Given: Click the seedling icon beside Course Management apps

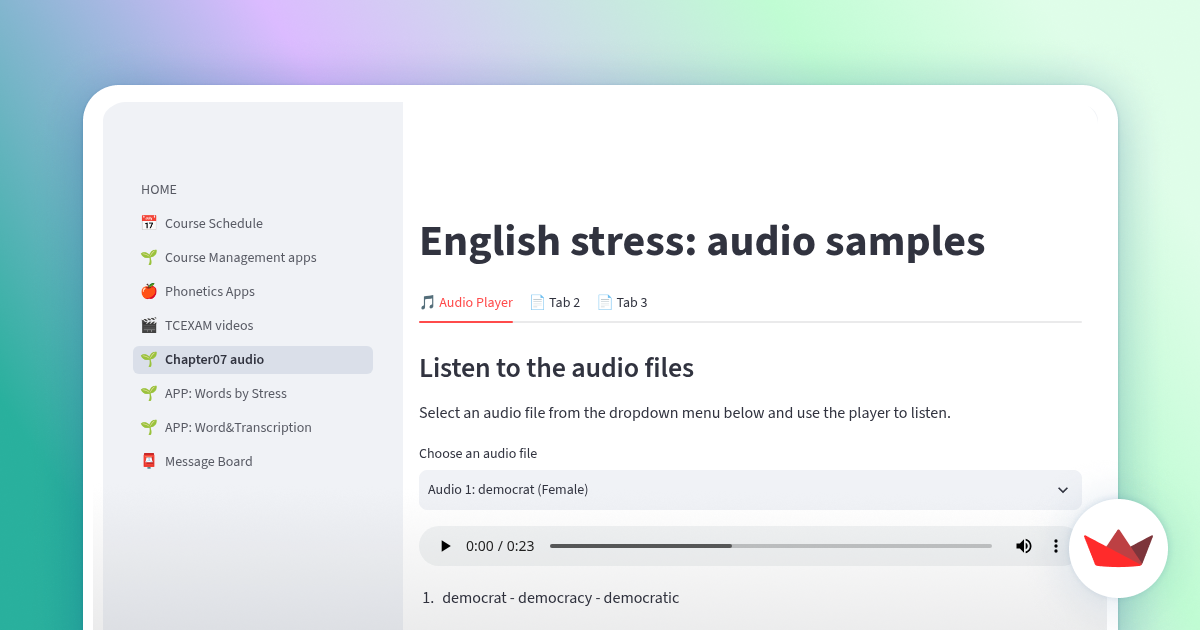Looking at the screenshot, I should [x=149, y=257].
